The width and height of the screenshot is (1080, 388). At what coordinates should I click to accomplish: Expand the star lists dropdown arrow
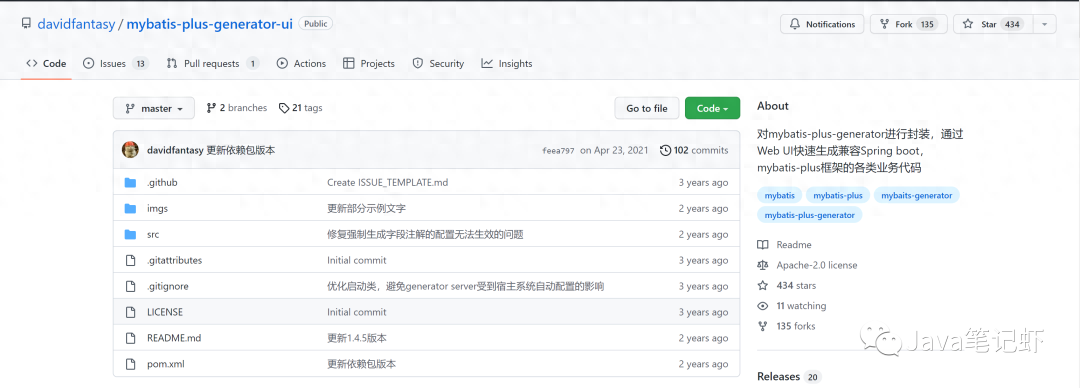coord(1044,24)
